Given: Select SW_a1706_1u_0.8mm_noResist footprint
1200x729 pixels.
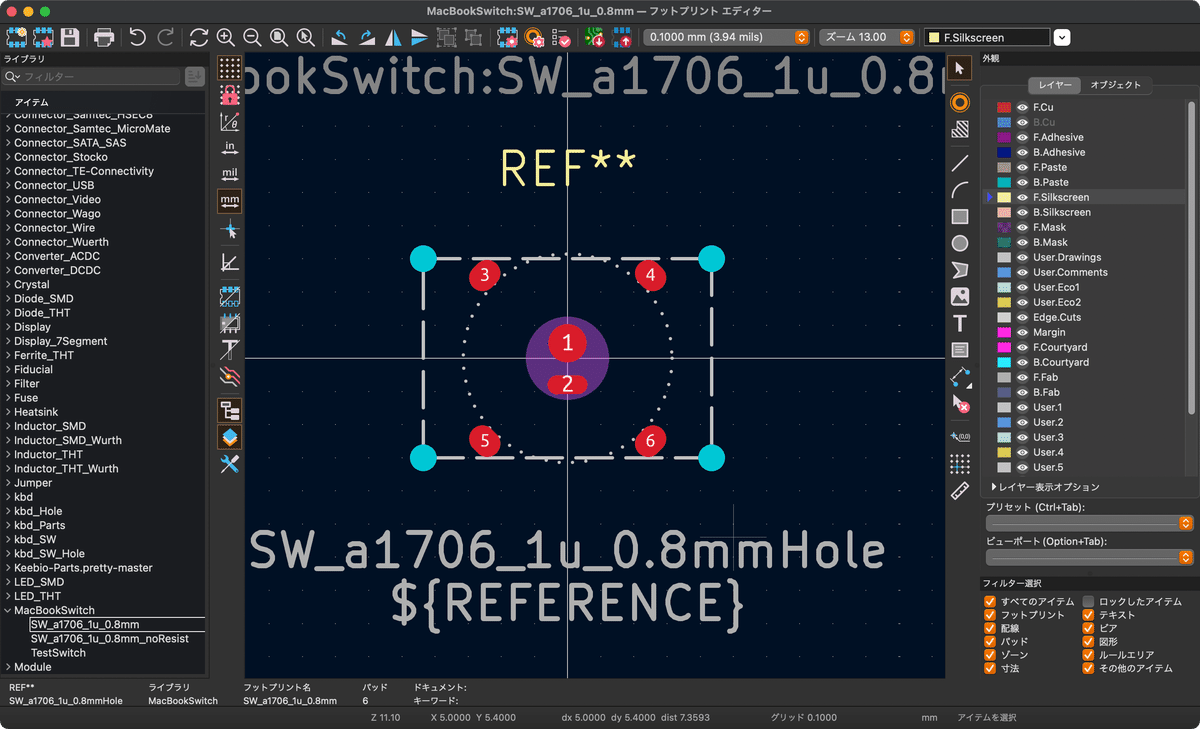Looking at the screenshot, I should 109,638.
